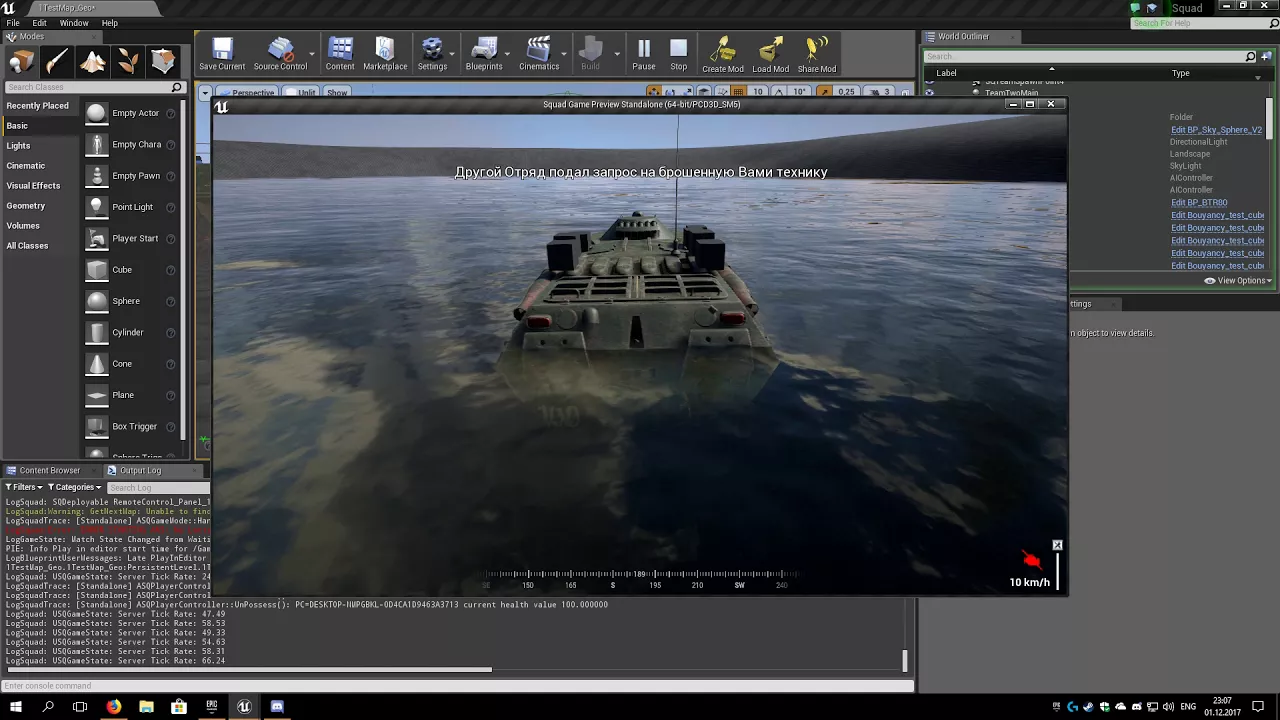The height and width of the screenshot is (720, 1280).
Task: Open help for the Cube entry
Action: pyautogui.click(x=171, y=270)
